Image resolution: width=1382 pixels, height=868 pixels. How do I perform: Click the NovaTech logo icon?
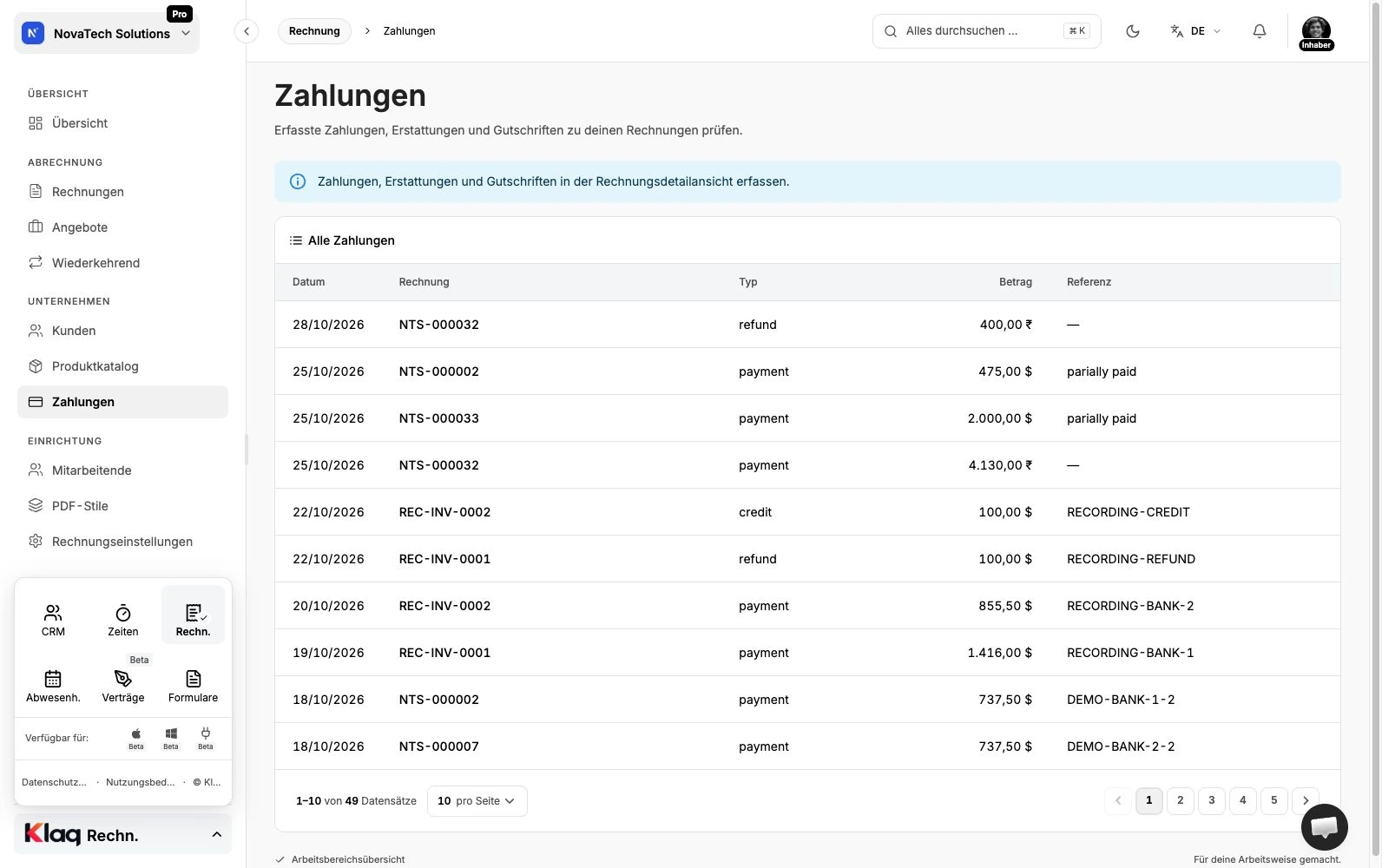(33, 34)
